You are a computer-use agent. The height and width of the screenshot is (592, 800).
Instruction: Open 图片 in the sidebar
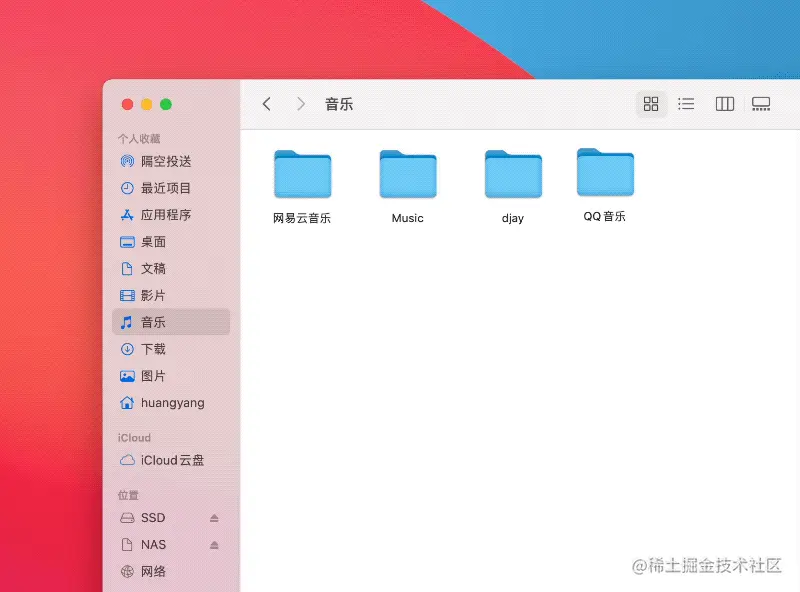click(x=153, y=376)
